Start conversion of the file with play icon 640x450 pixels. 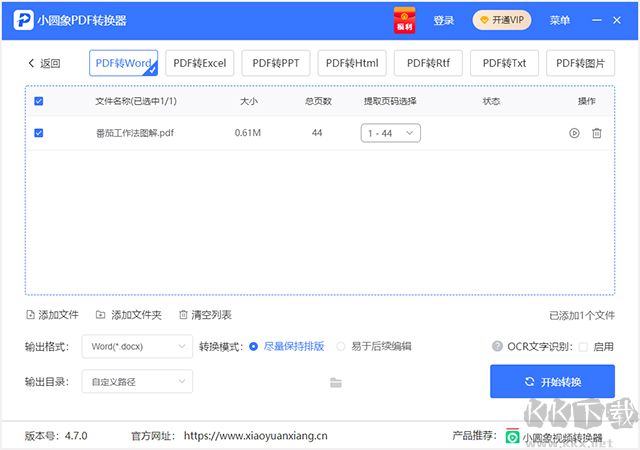click(x=574, y=133)
